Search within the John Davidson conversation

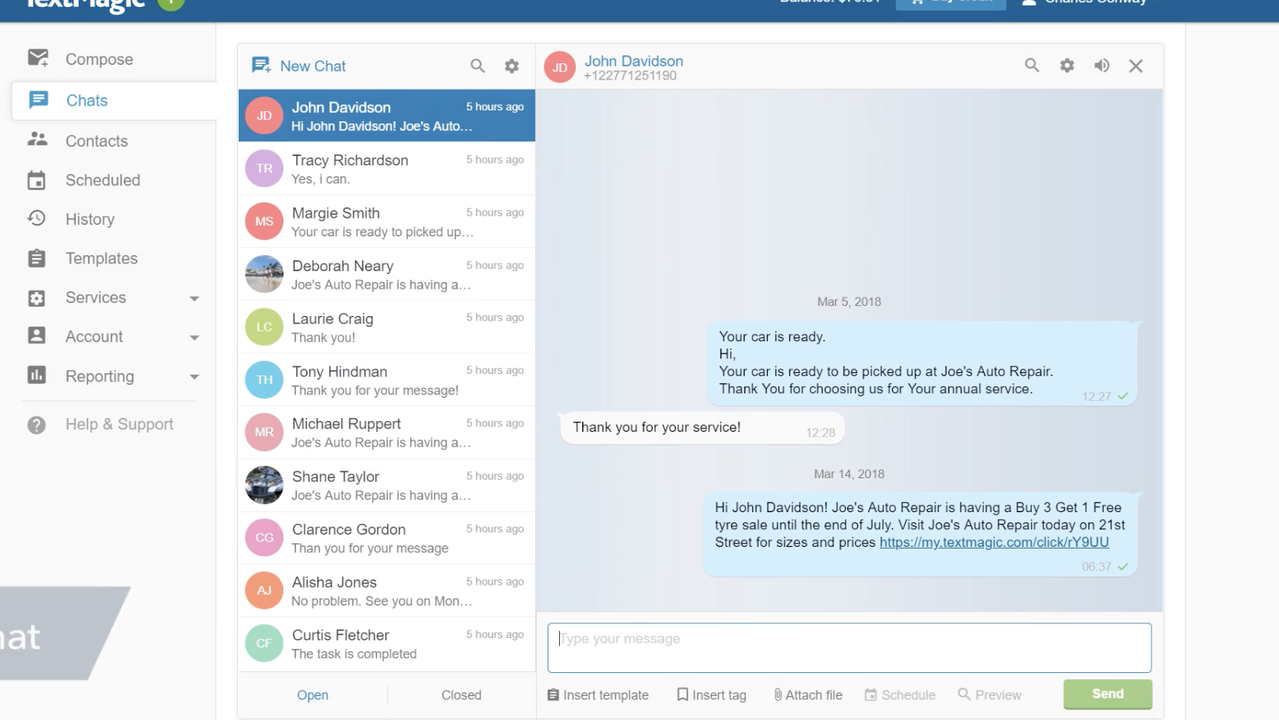[1031, 65]
